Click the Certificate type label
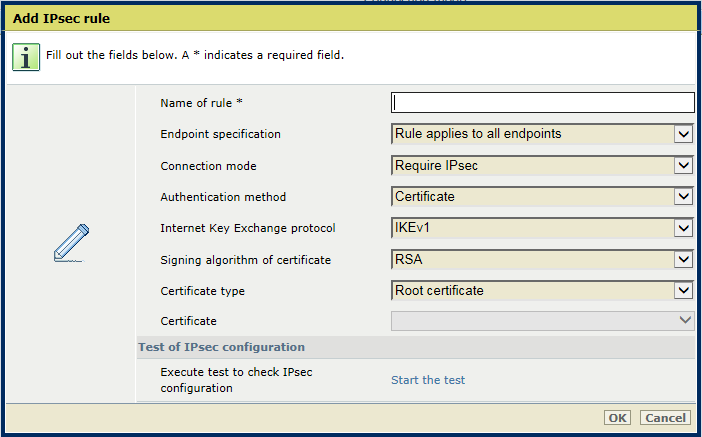This screenshot has width=702, height=437. (x=202, y=291)
